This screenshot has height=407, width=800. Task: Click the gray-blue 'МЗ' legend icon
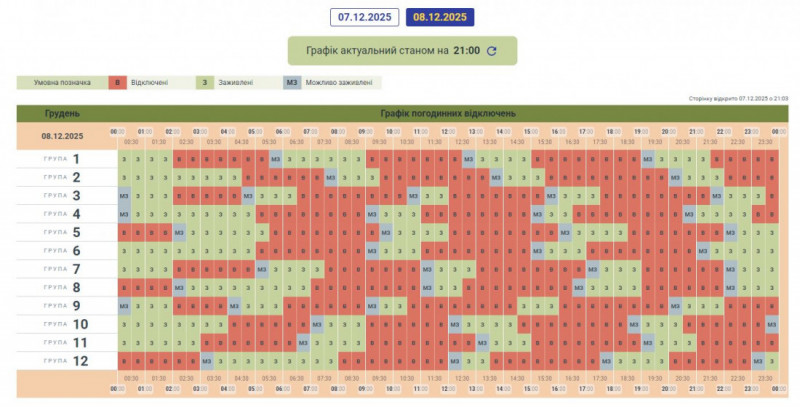292,83
